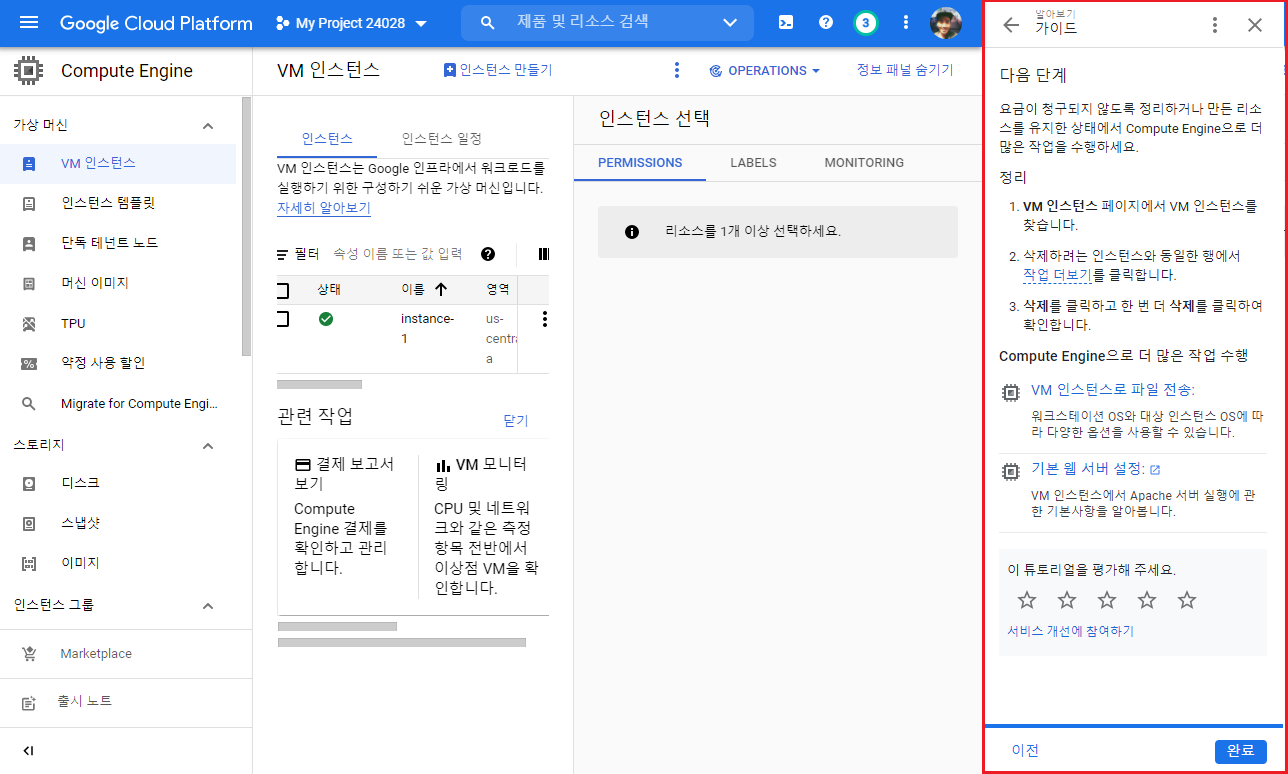Image resolution: width=1288 pixels, height=774 pixels.
Task: Open the help question mark icon
Action: (826, 23)
